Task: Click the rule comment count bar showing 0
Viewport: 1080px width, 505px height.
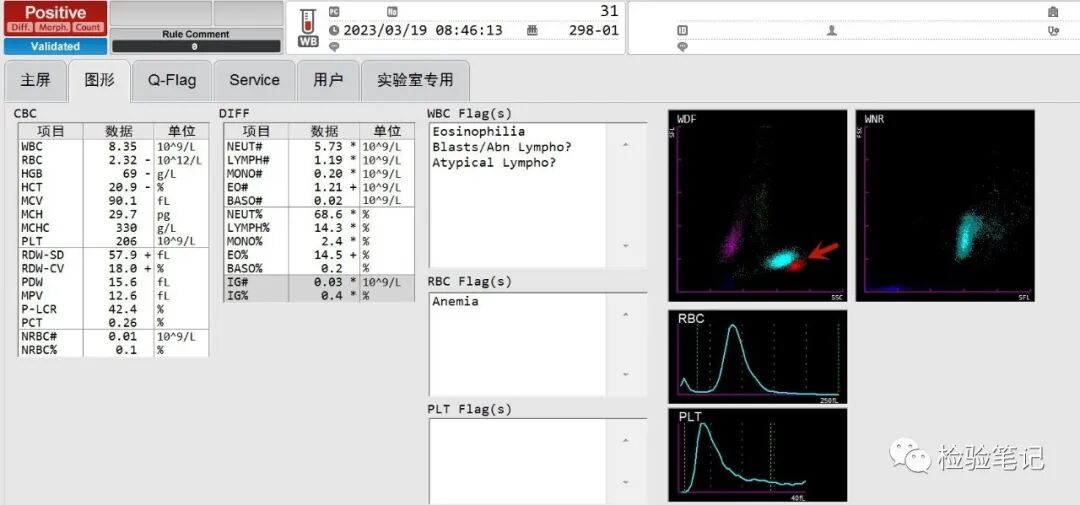Action: 196,46
